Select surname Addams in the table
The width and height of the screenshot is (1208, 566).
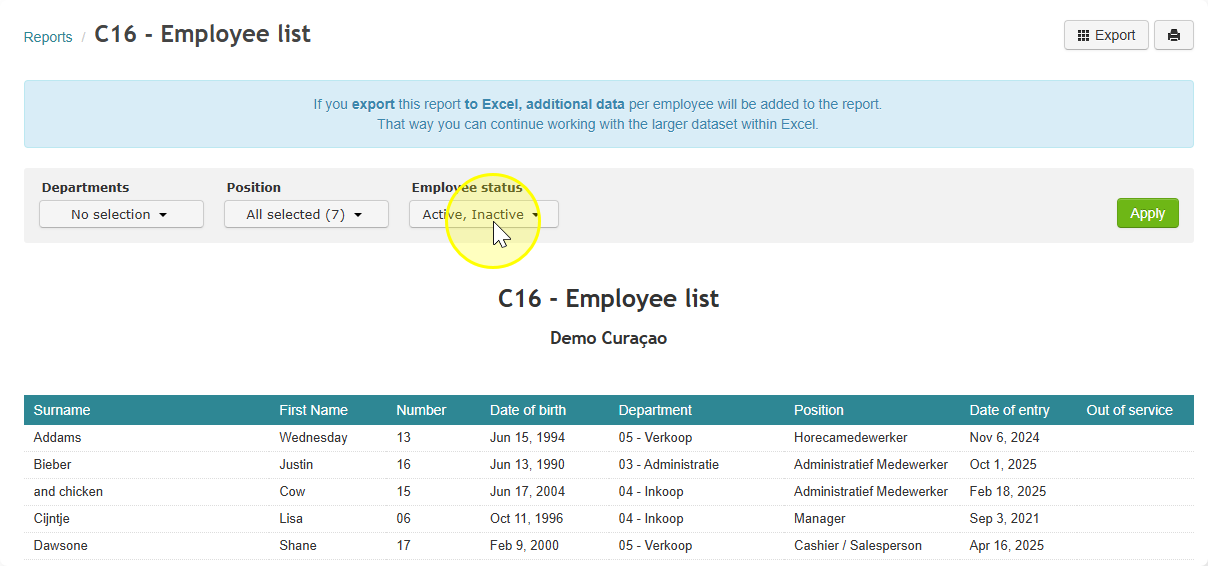coord(57,437)
